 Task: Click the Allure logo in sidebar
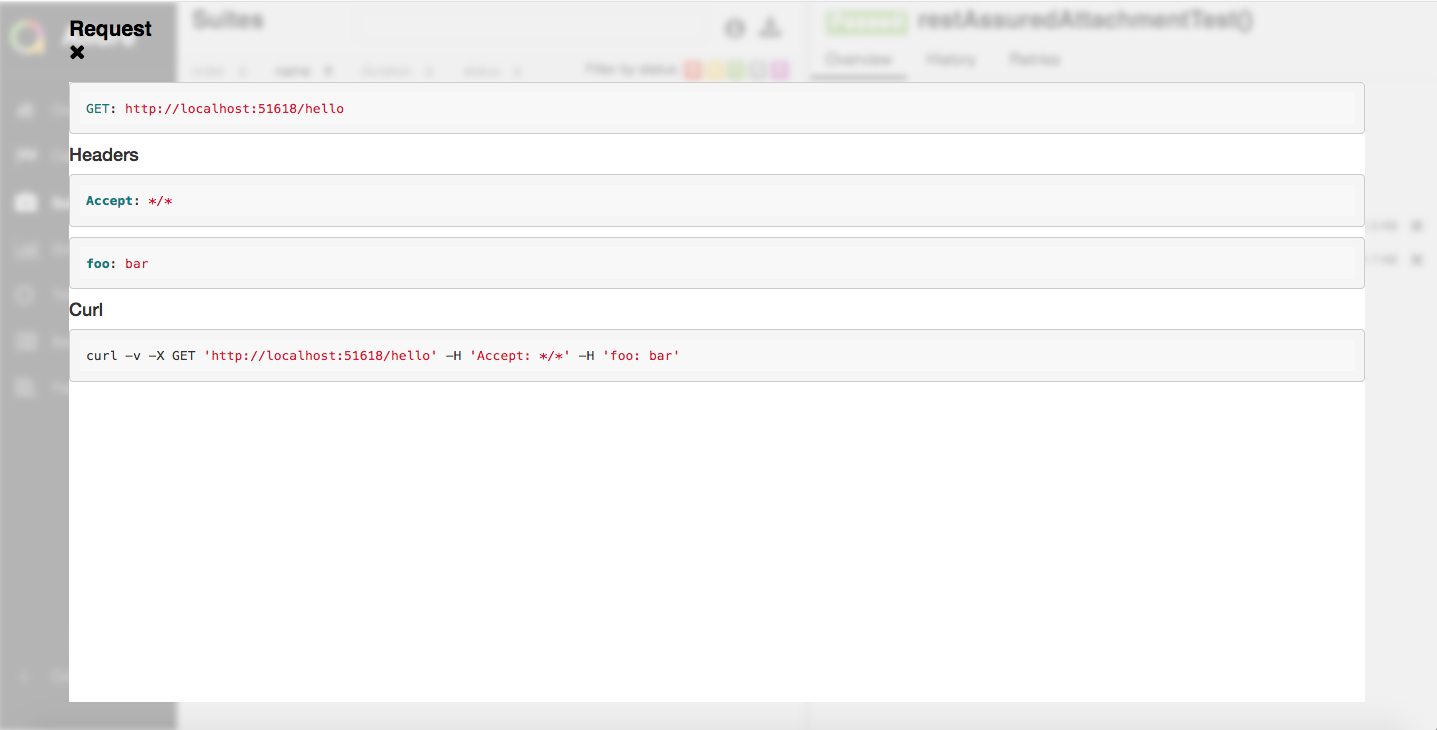pyautogui.click(x=27, y=37)
